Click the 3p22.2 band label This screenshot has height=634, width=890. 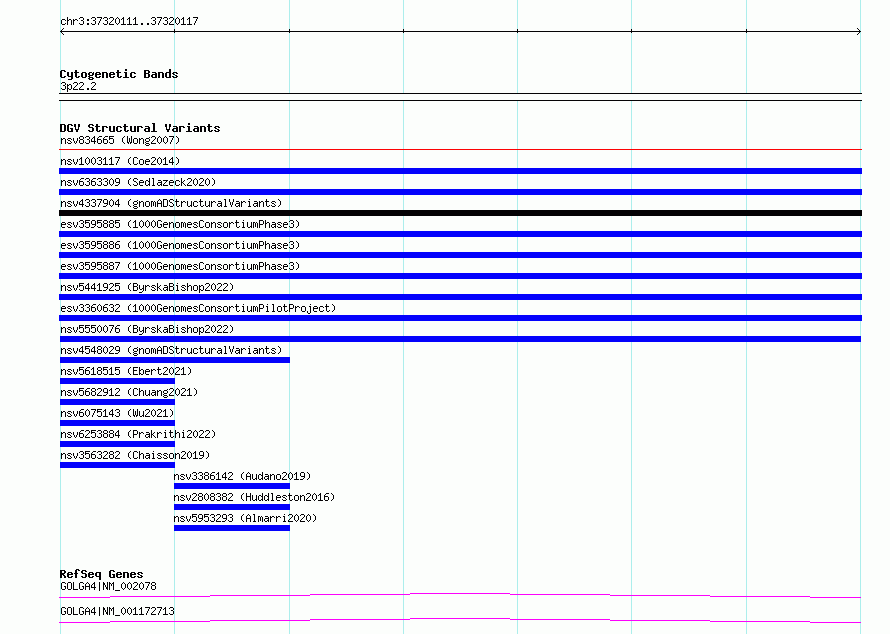pyautogui.click(x=78, y=86)
